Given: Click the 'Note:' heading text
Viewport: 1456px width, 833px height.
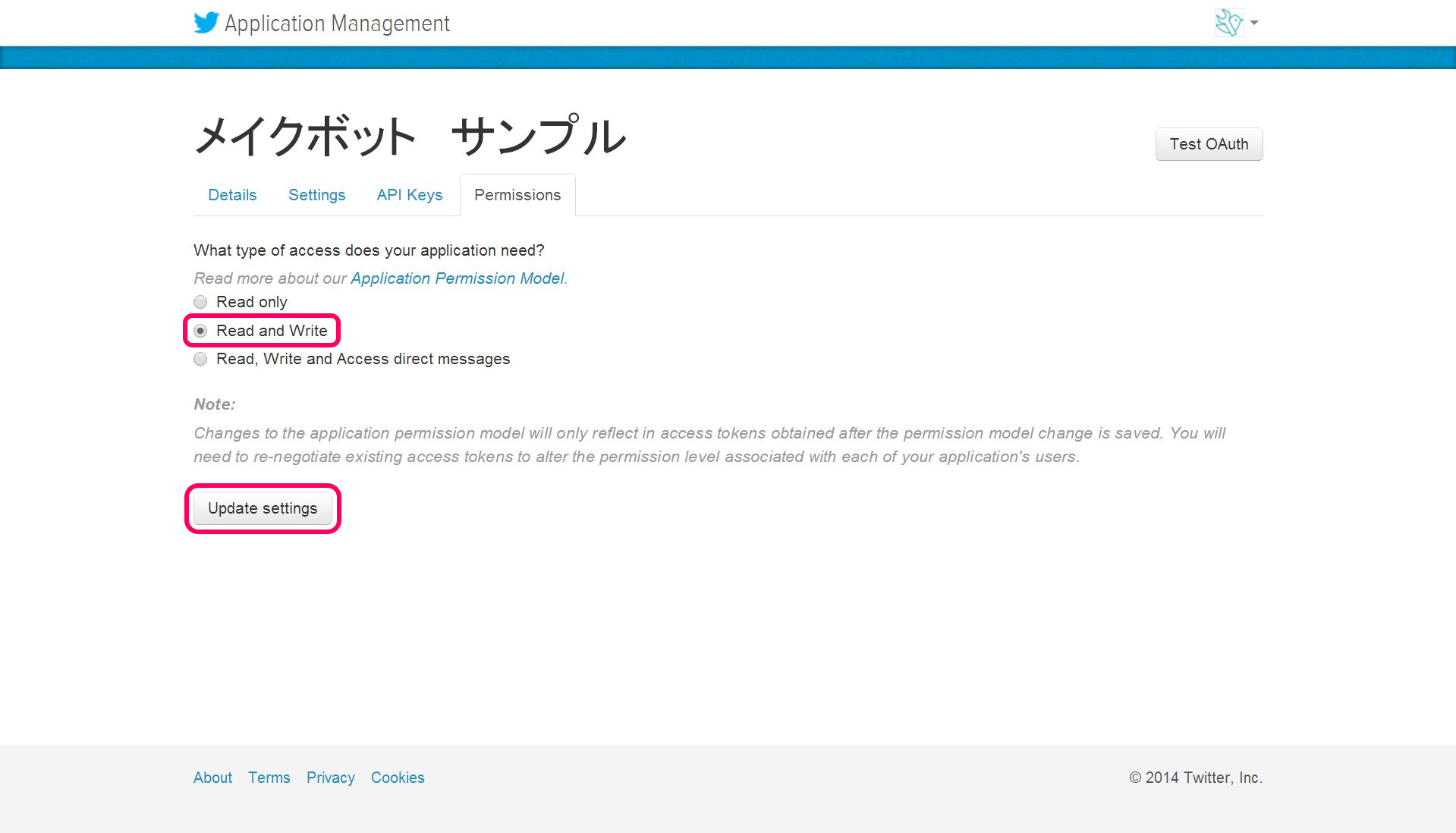Looking at the screenshot, I should click(215, 404).
